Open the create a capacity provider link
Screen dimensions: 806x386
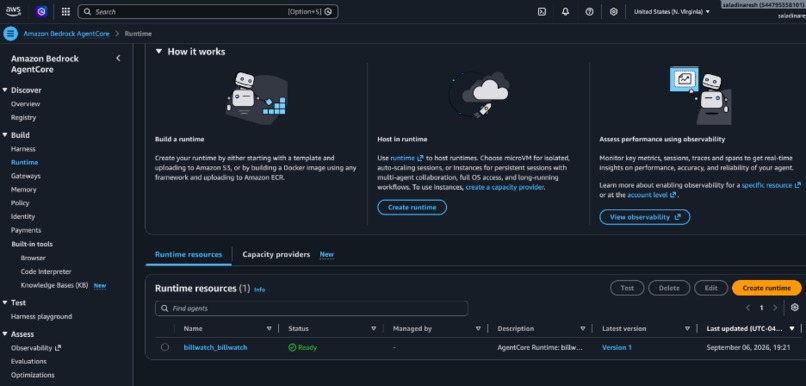(x=504, y=188)
